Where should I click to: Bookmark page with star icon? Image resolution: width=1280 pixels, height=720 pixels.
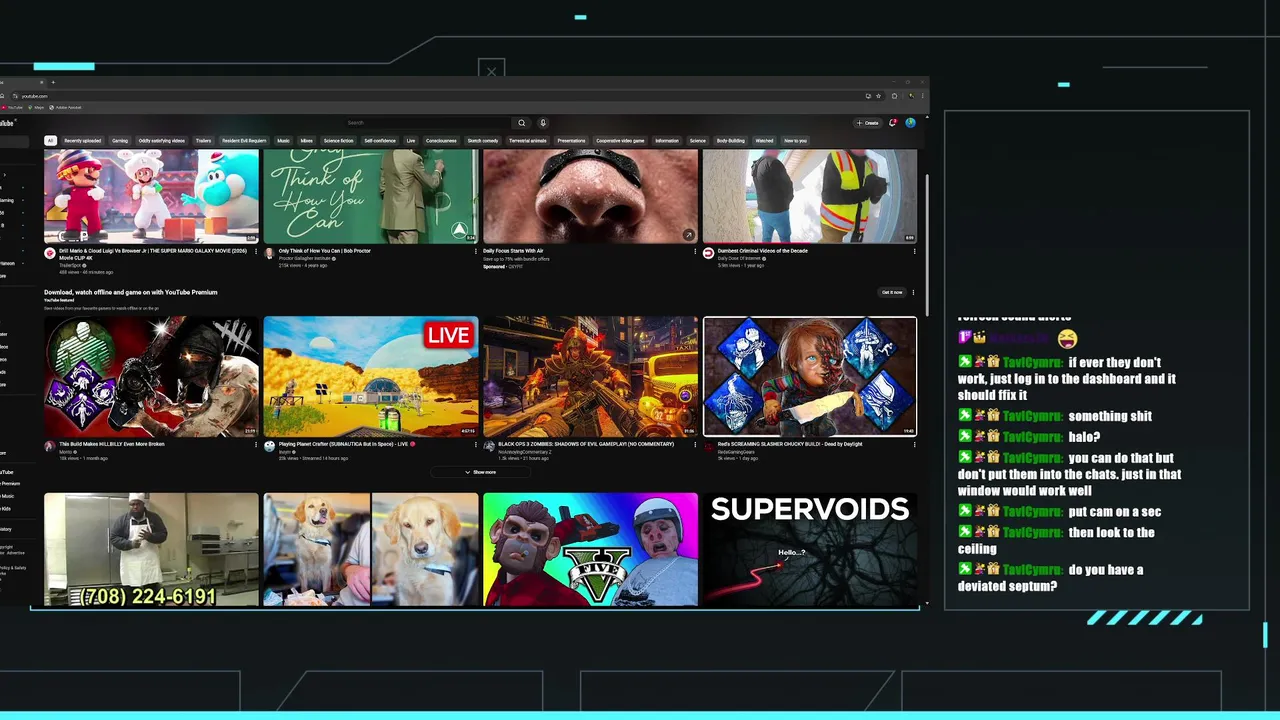click(x=878, y=96)
